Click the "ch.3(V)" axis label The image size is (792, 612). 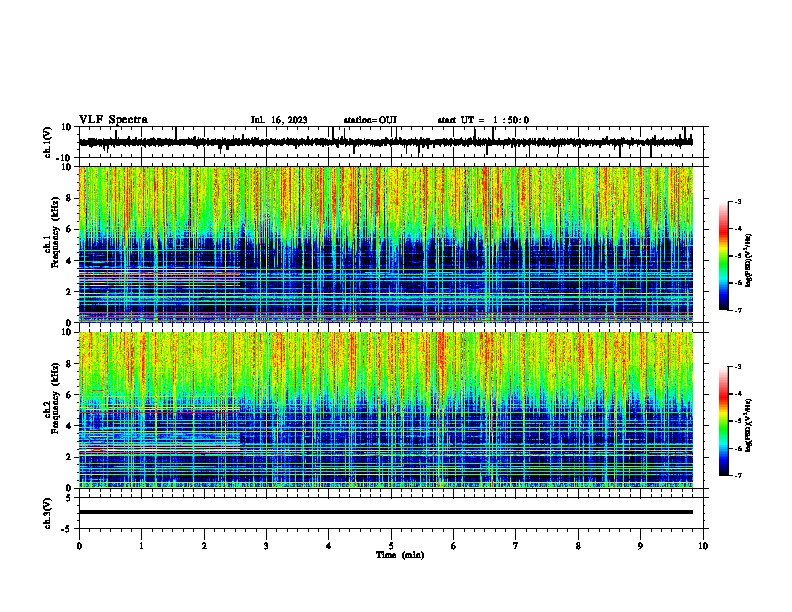click(47, 513)
